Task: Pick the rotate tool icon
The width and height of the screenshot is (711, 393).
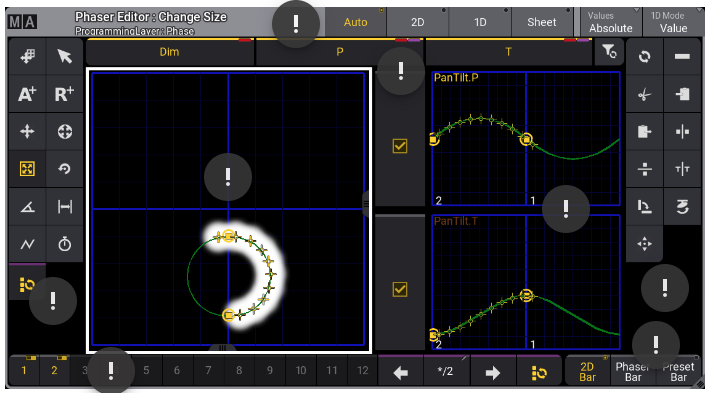Action: tap(64, 169)
